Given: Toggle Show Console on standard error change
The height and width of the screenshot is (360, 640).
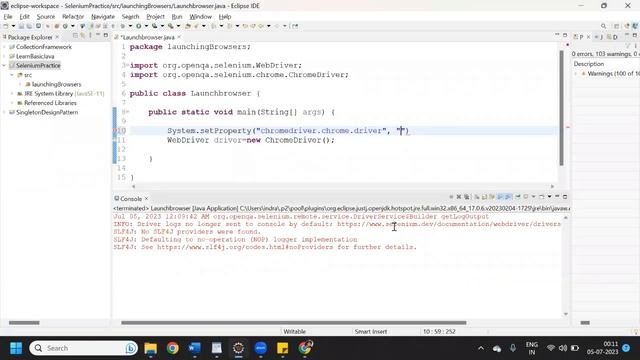Looking at the screenshot, I should tap(508, 197).
